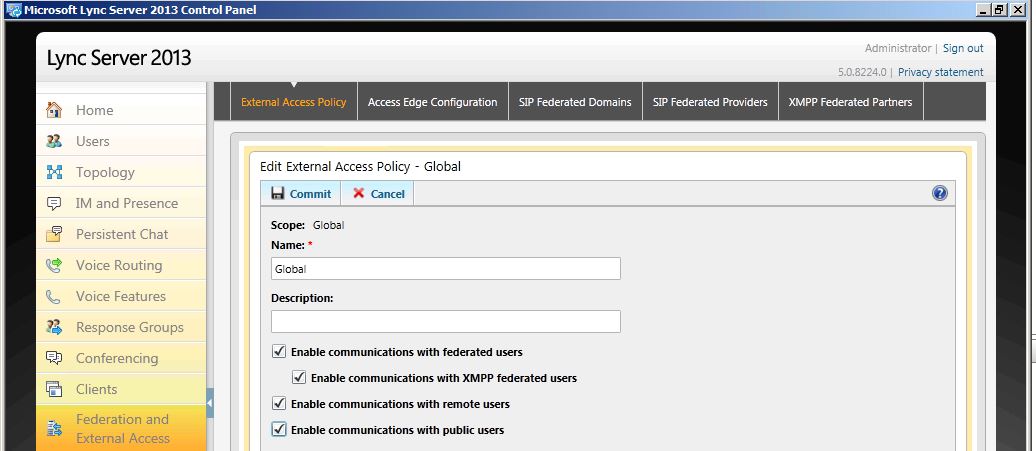Screen dimensions: 1036x451
Task: Toggle the XMPP federated users checkbox
Action: (299, 378)
